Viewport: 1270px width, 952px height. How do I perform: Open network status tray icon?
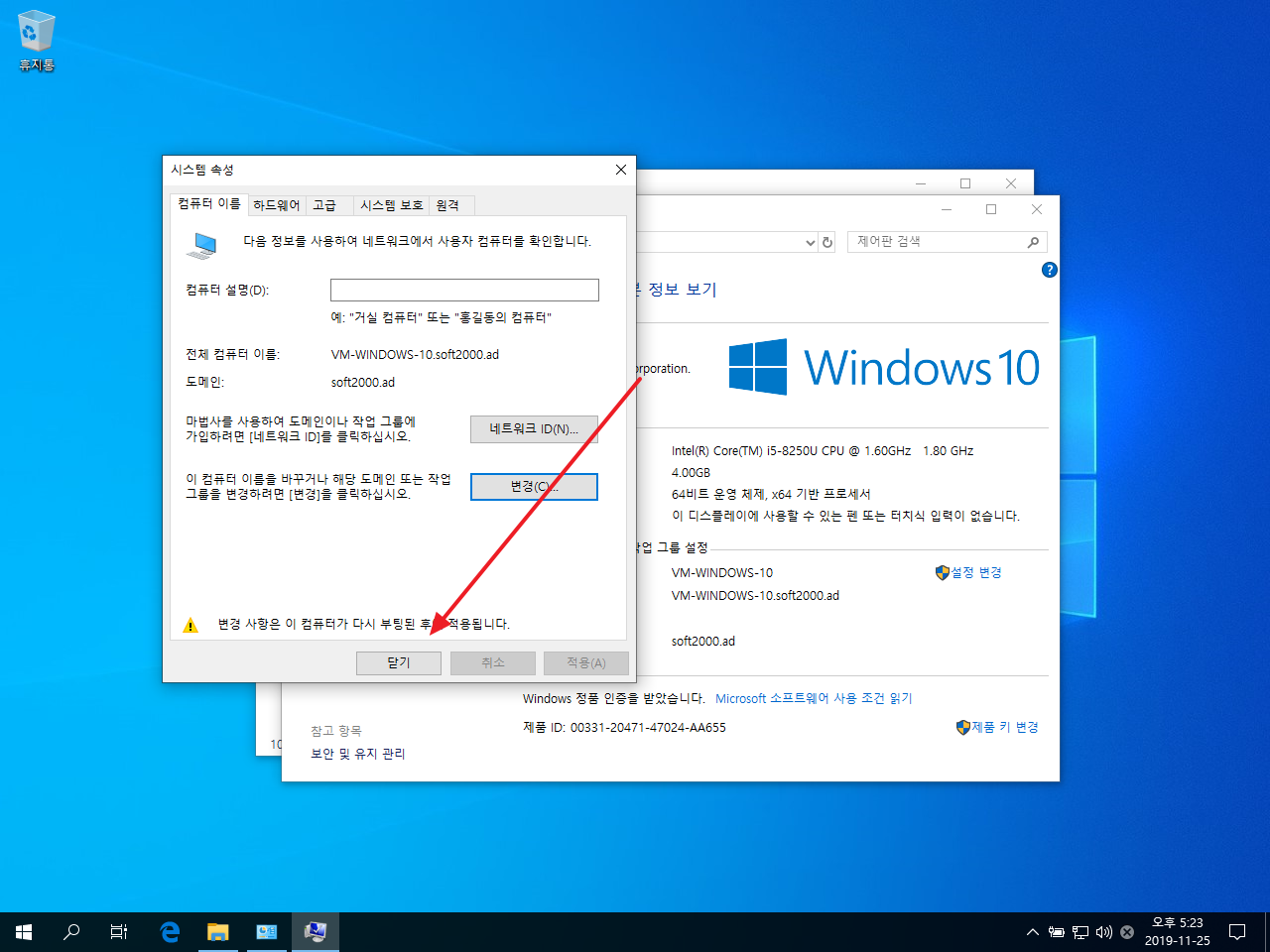tap(1080, 932)
